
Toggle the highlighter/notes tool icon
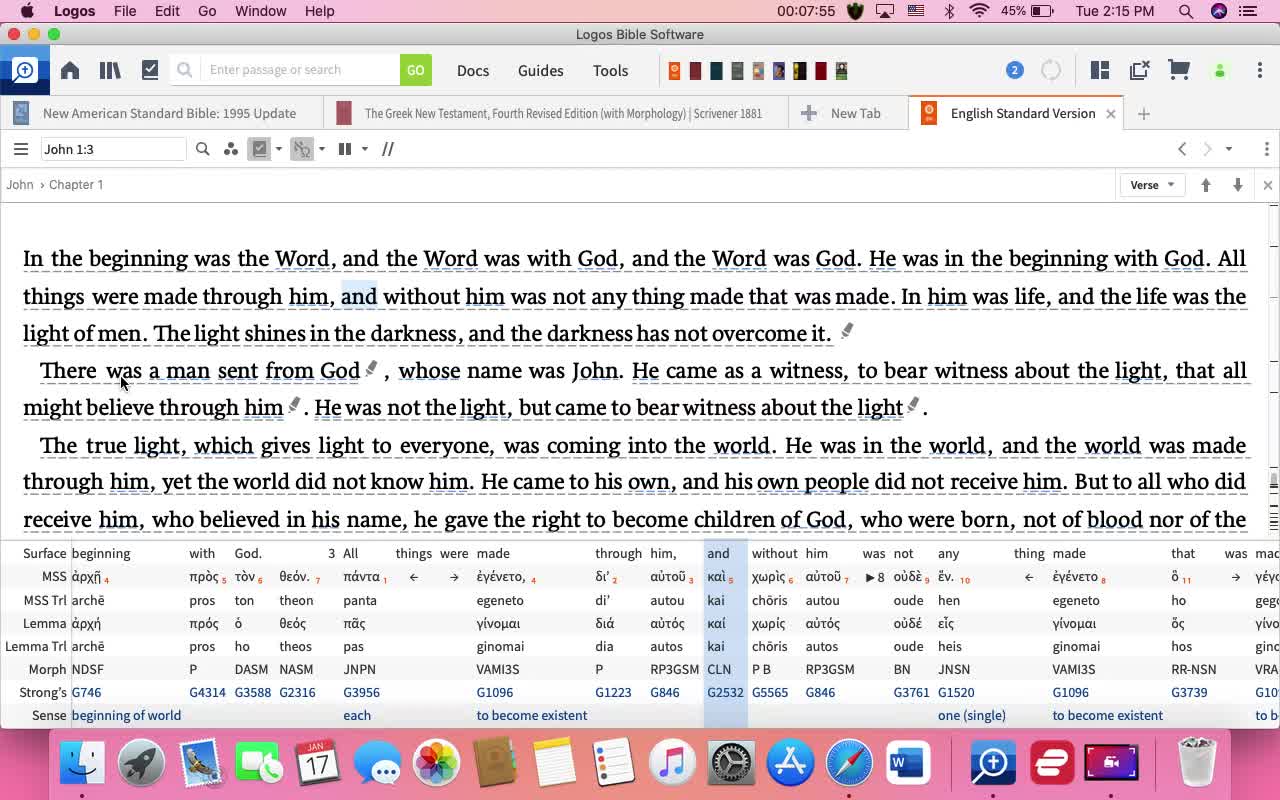[x=302, y=149]
